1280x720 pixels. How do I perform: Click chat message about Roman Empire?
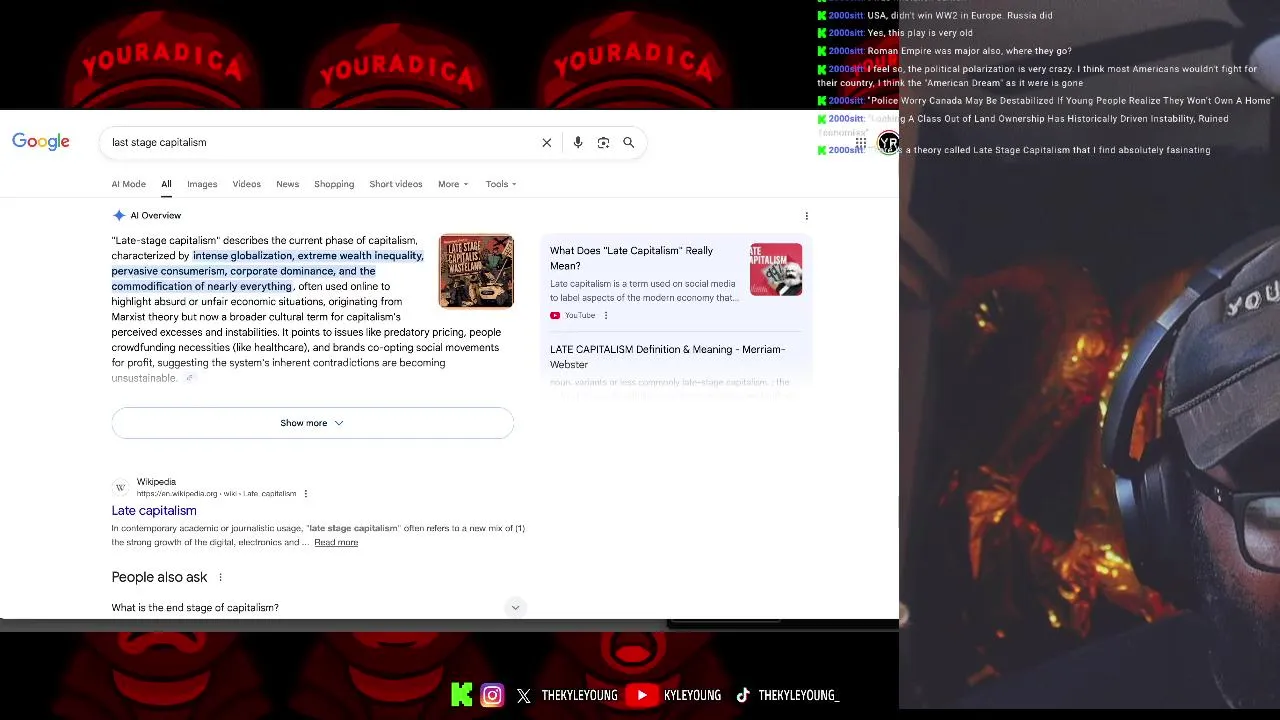[945, 51]
